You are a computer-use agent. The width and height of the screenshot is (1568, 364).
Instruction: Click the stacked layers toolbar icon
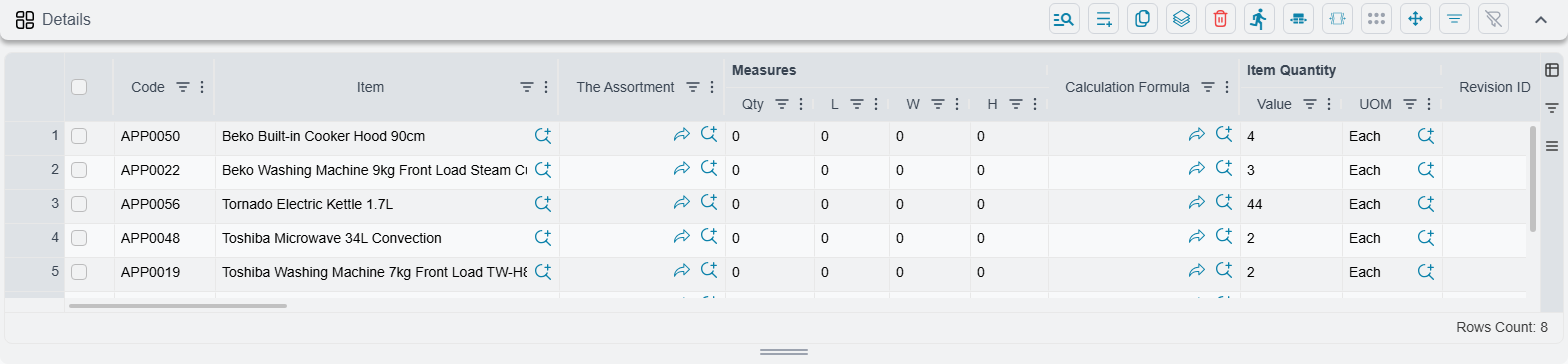tap(1181, 18)
